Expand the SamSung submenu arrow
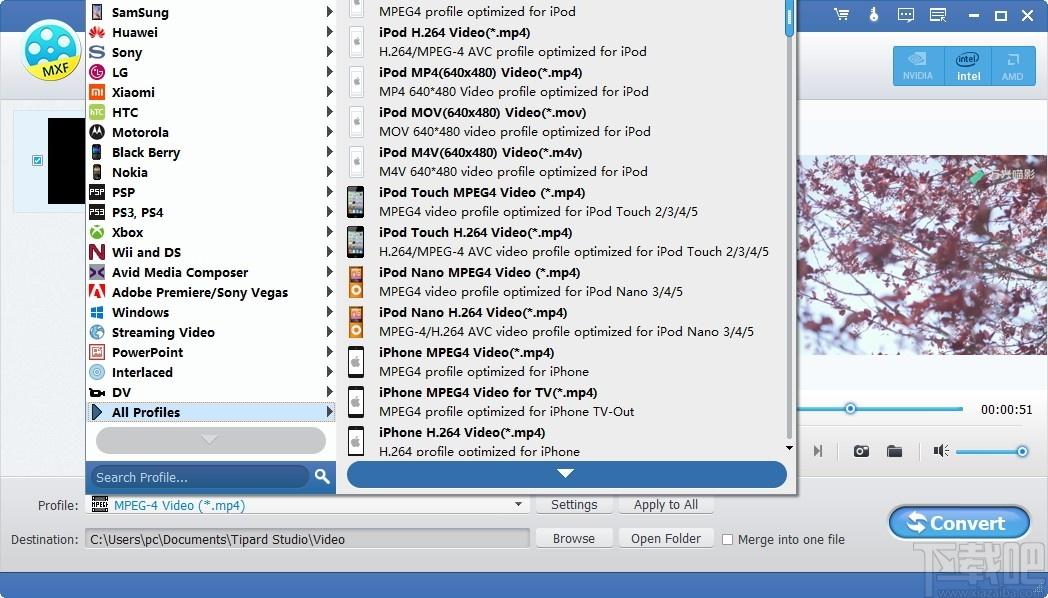 tap(330, 12)
